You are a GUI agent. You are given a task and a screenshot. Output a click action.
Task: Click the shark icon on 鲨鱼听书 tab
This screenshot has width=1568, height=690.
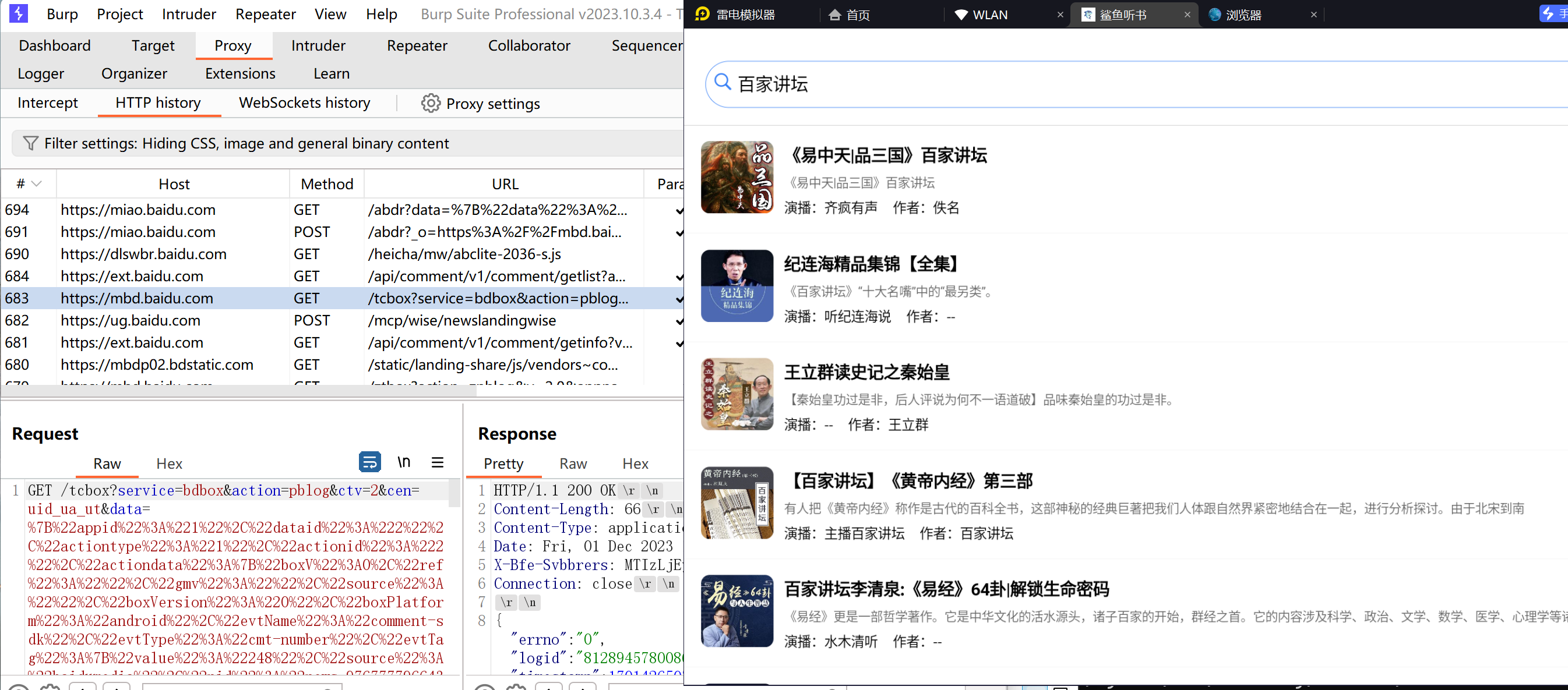point(1088,15)
